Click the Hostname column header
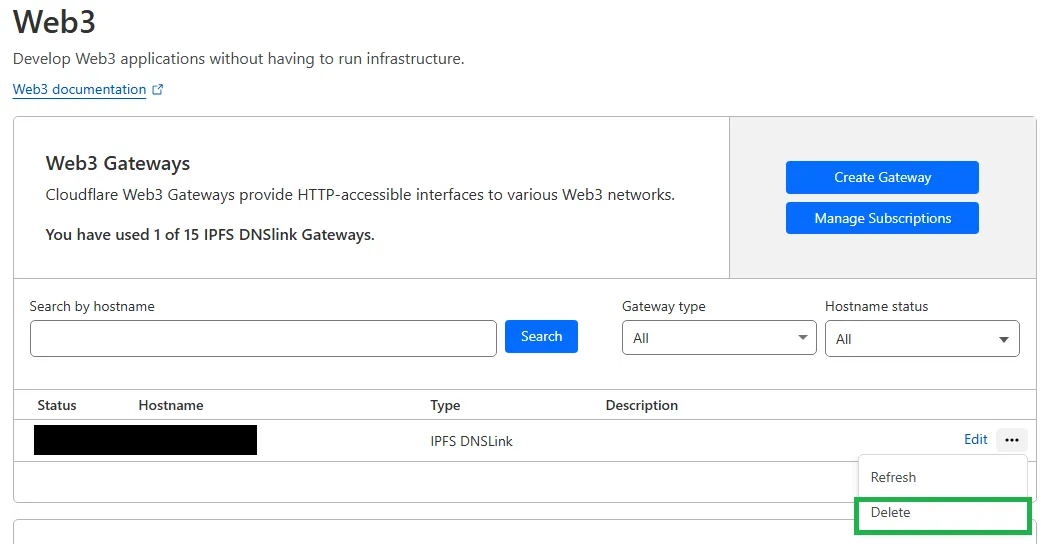Image resolution: width=1041 pixels, height=544 pixels. click(x=171, y=405)
